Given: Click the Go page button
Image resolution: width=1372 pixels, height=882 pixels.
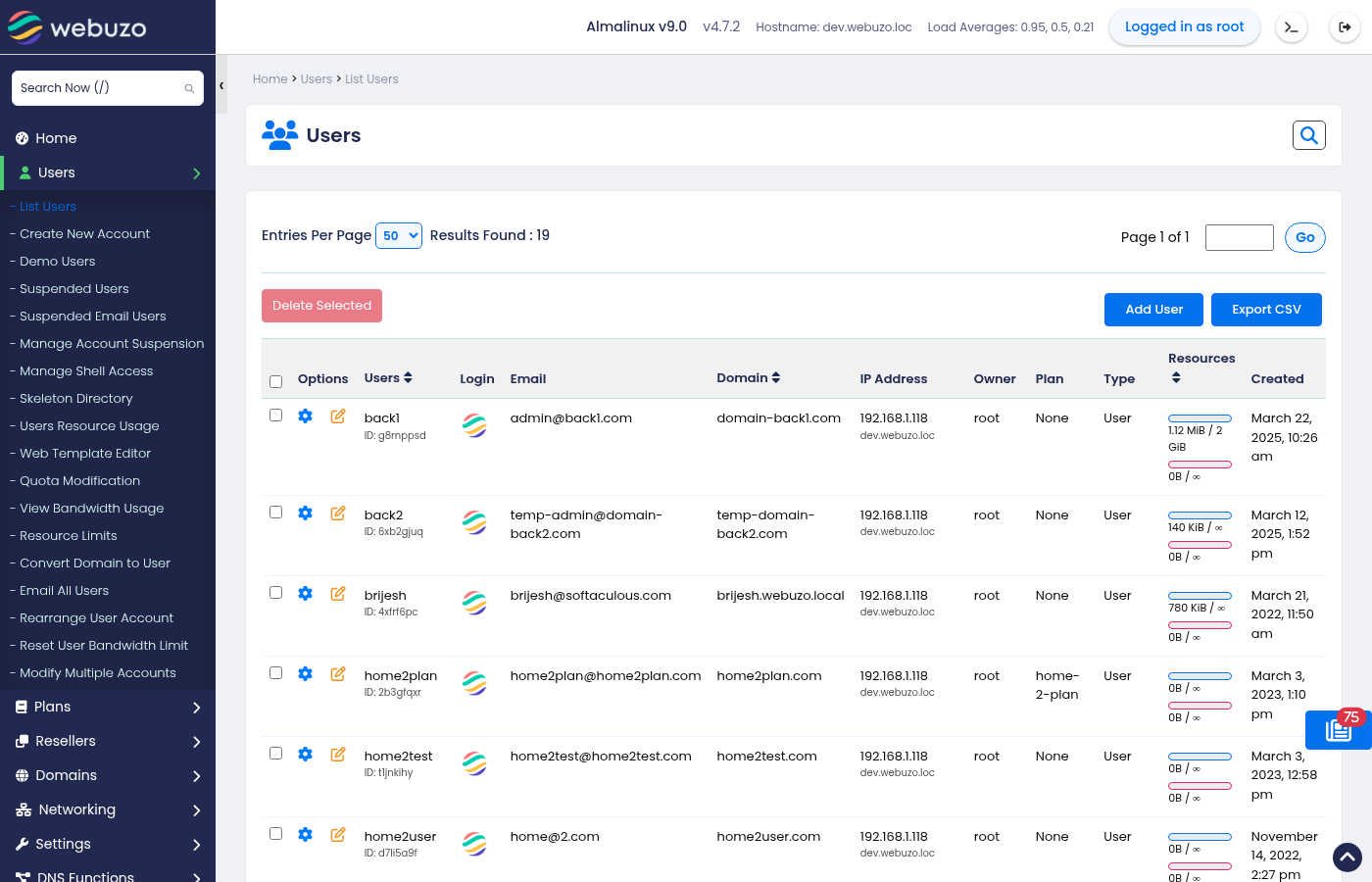Looking at the screenshot, I should 1305,237.
